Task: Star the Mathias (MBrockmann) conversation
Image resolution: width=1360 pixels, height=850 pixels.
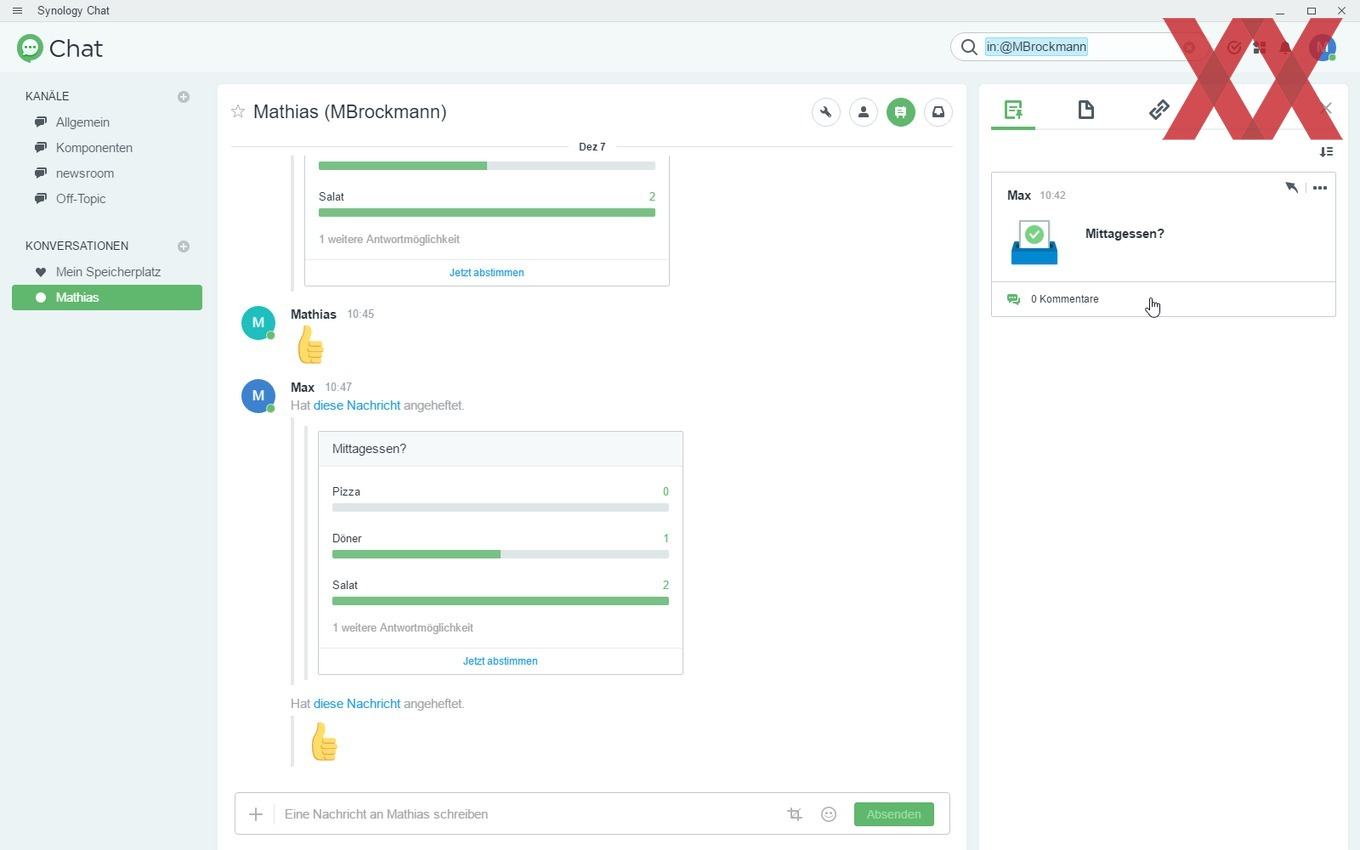Action: pyautogui.click(x=238, y=111)
